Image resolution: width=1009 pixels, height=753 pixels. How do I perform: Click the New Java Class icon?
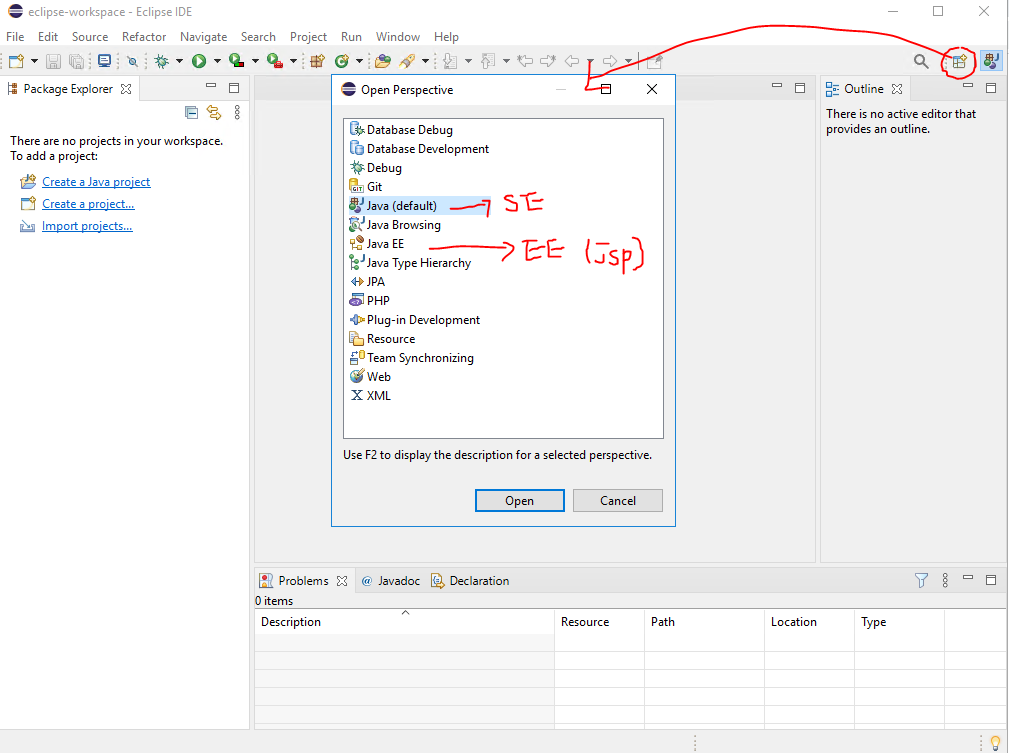(x=342, y=61)
